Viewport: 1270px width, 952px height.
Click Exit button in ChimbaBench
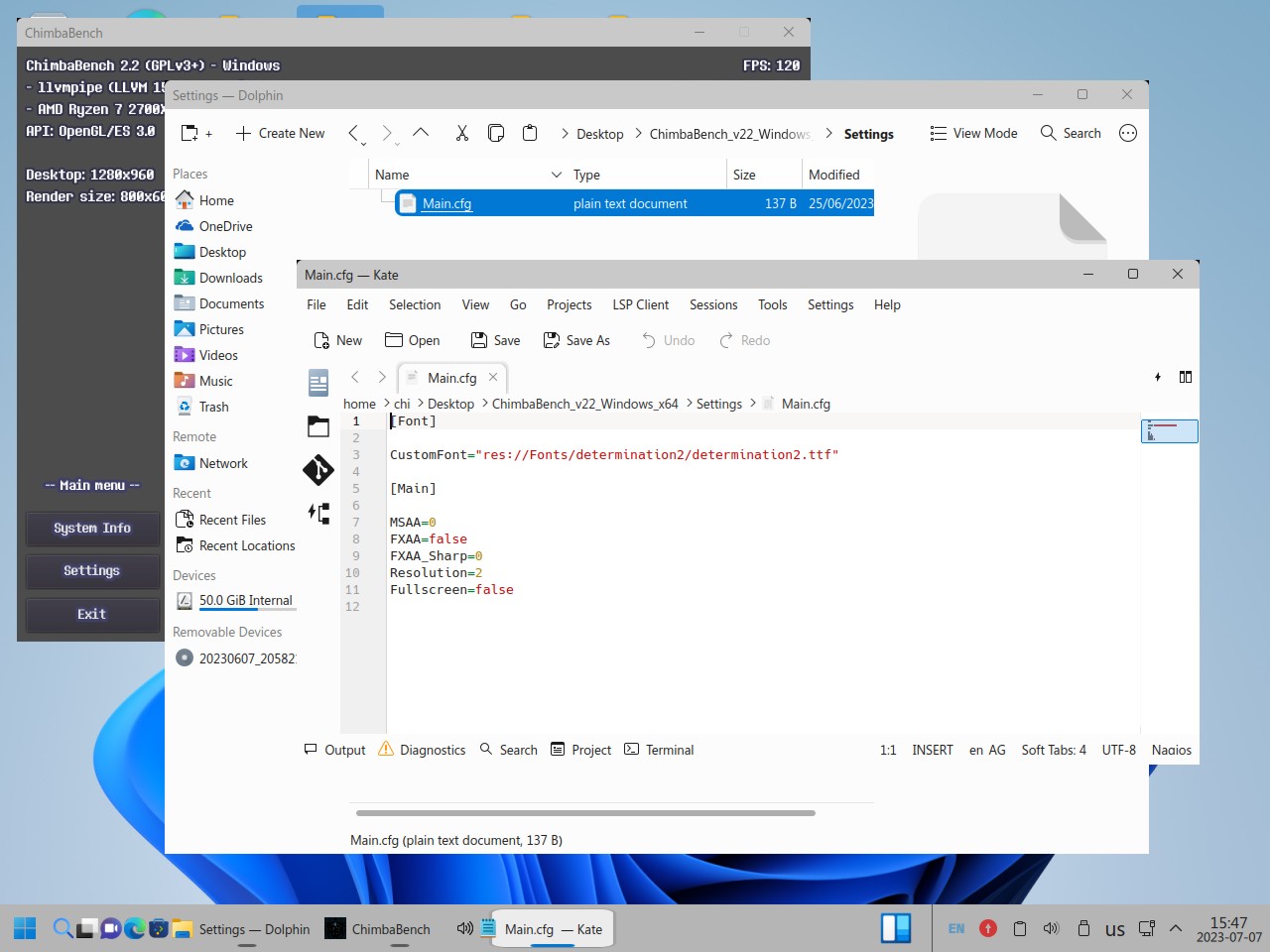92,615
